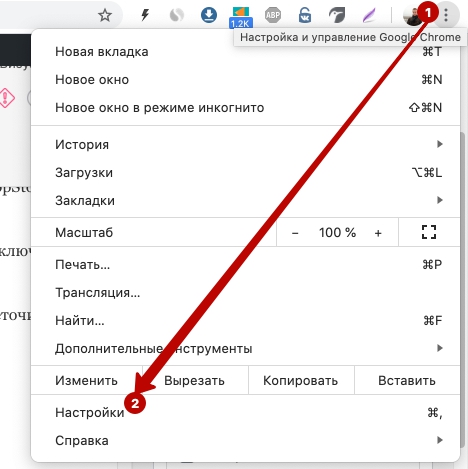Viewport: 468px width, 469px height.
Task: Toggle fullscreen mode from the zoom row
Action: (429, 232)
